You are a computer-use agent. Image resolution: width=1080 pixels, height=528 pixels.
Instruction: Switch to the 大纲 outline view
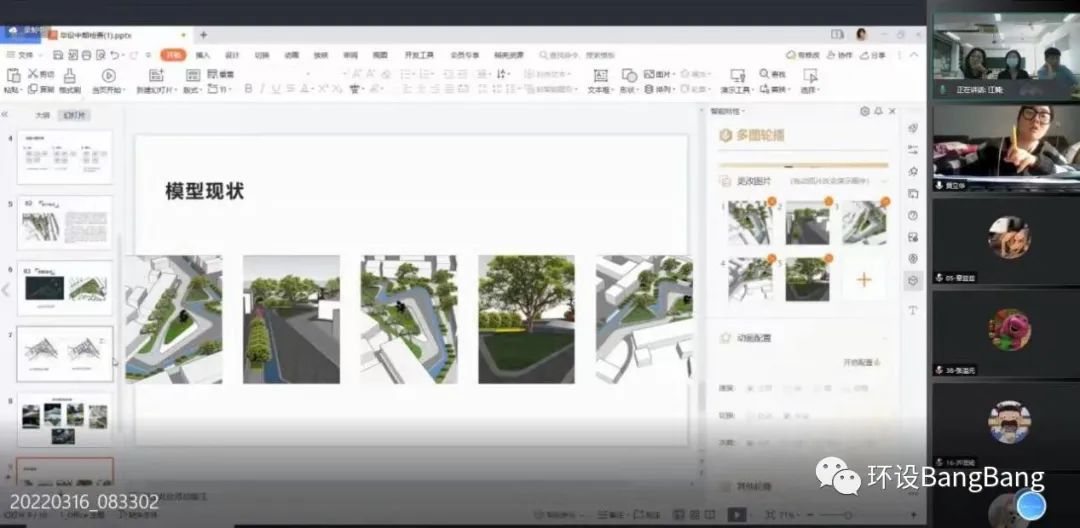[42, 115]
